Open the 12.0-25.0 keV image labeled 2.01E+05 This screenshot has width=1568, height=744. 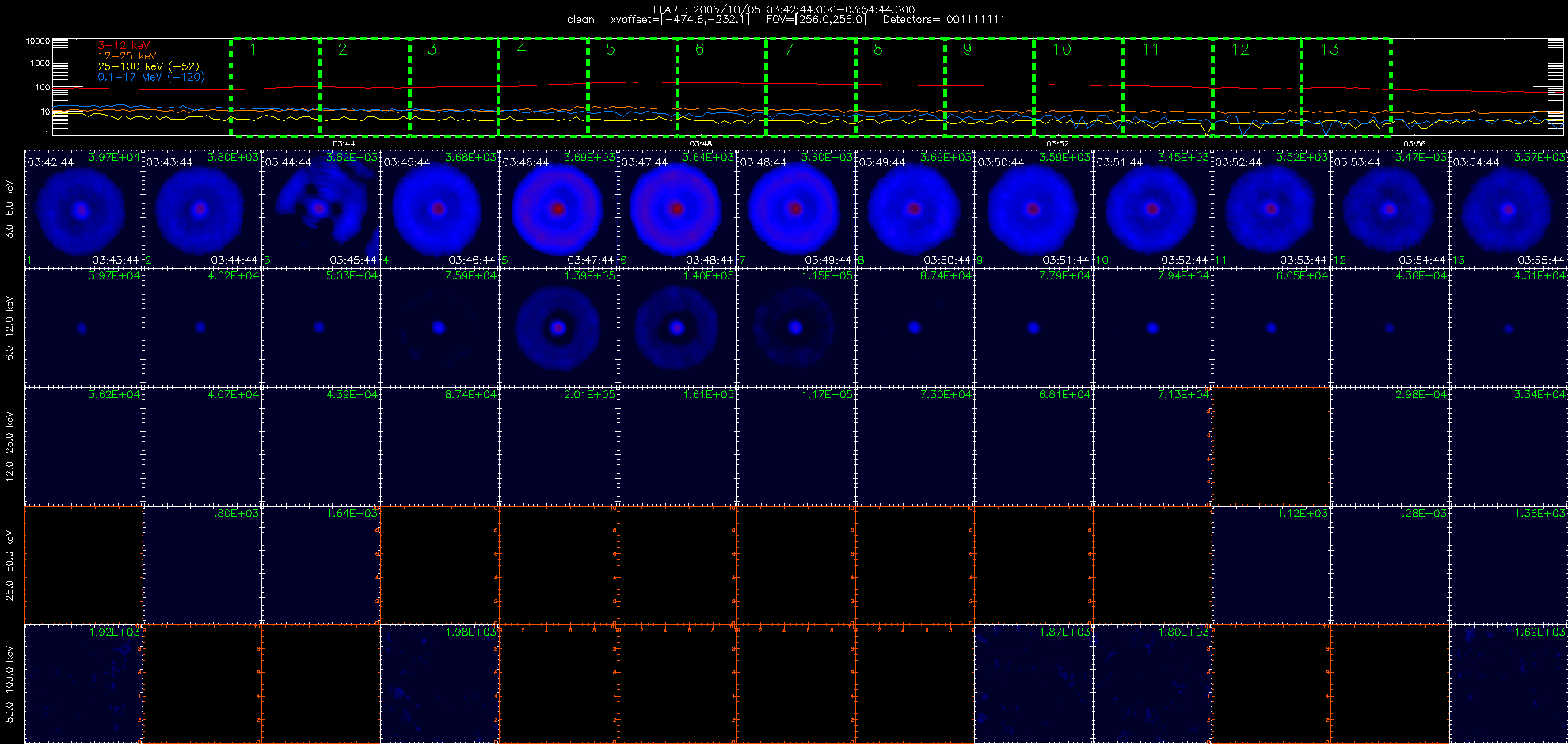point(558,446)
